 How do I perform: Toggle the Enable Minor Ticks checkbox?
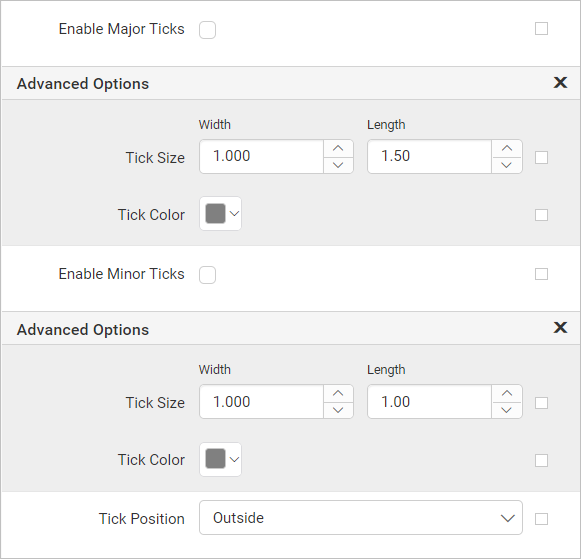click(x=208, y=275)
